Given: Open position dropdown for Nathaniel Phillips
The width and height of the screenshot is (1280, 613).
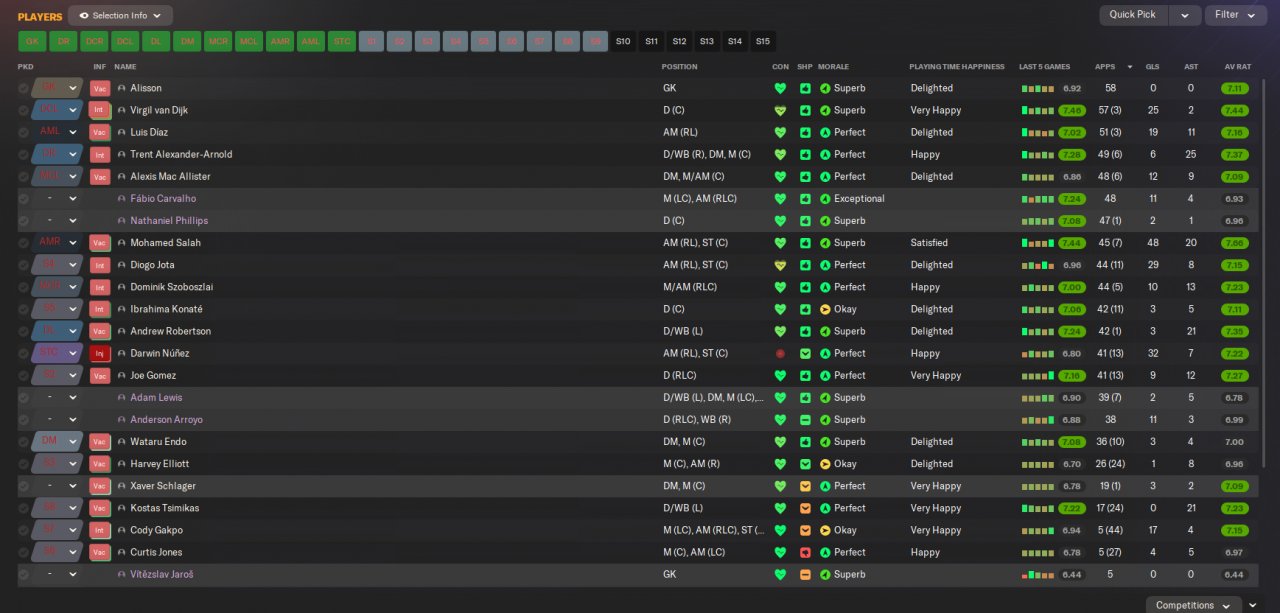Looking at the screenshot, I should [x=73, y=221].
